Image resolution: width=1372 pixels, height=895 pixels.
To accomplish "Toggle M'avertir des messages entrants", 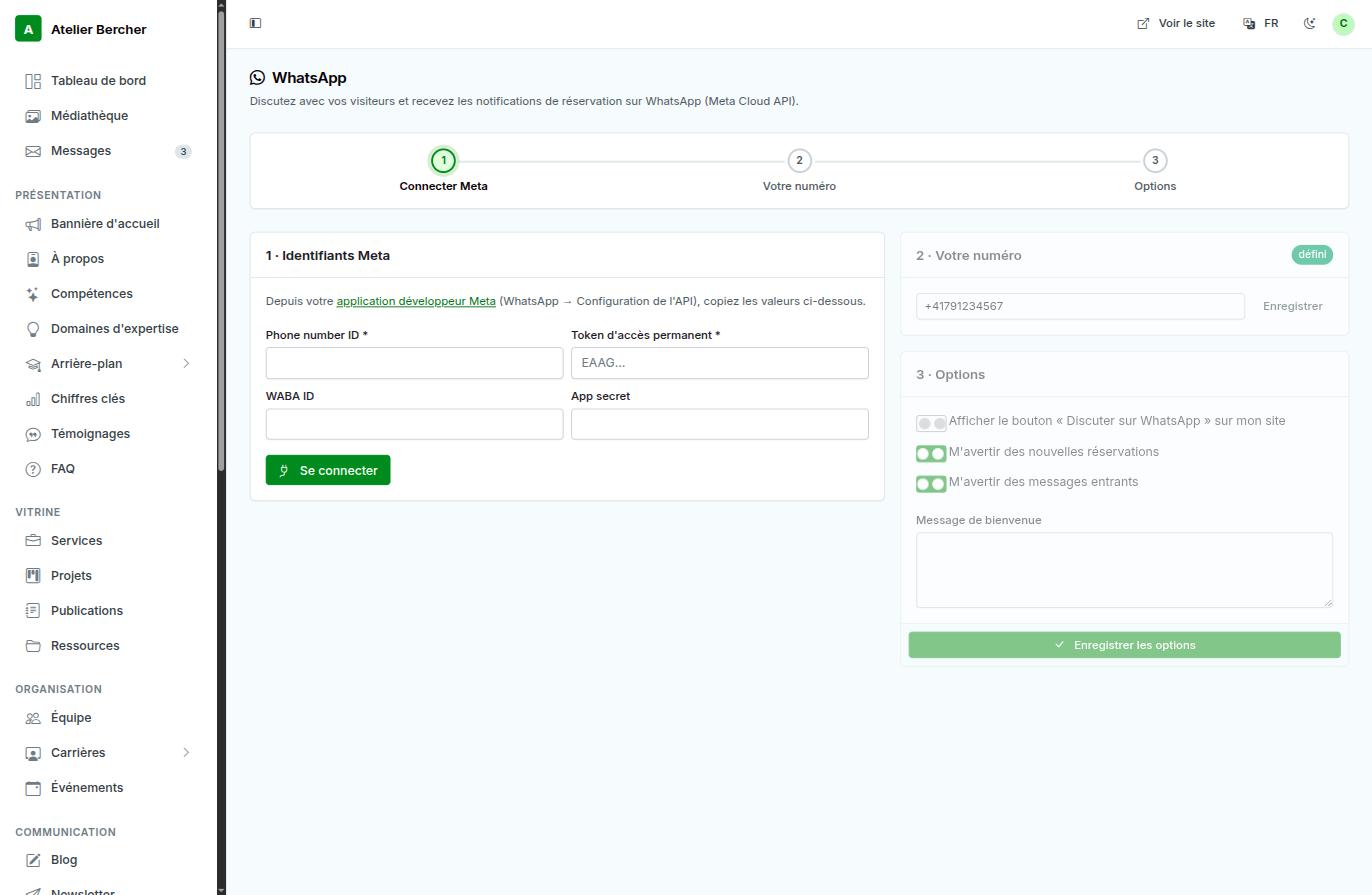I will click(x=931, y=483).
